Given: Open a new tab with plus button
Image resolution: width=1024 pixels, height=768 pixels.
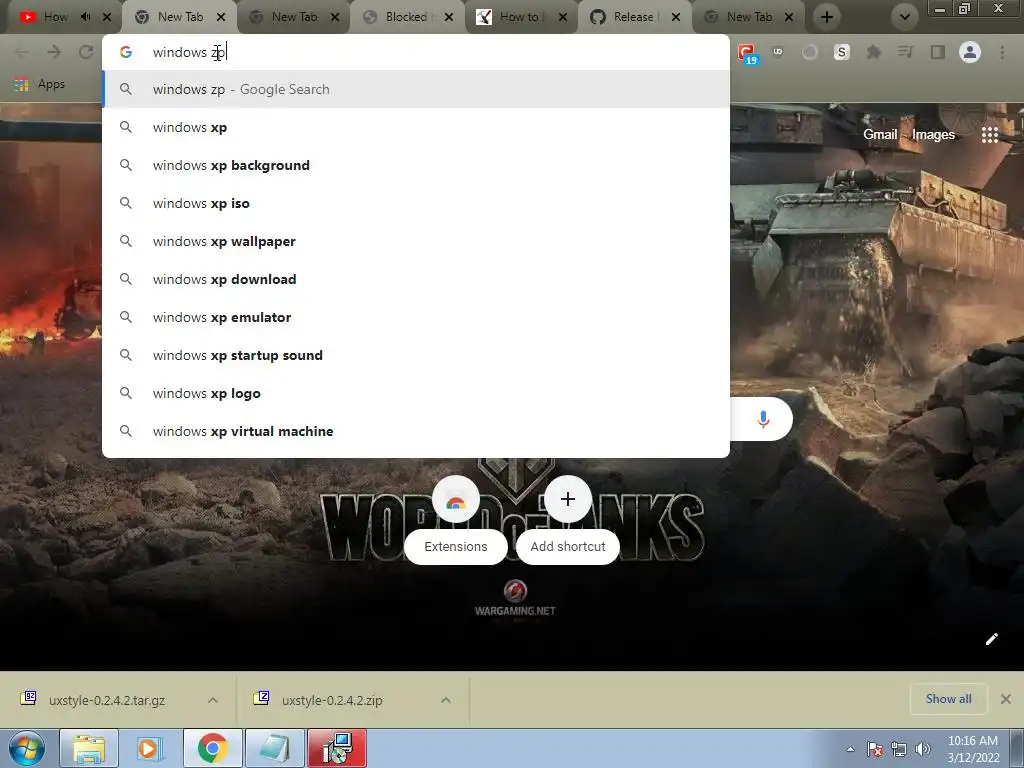Looking at the screenshot, I should pyautogui.click(x=827, y=17).
